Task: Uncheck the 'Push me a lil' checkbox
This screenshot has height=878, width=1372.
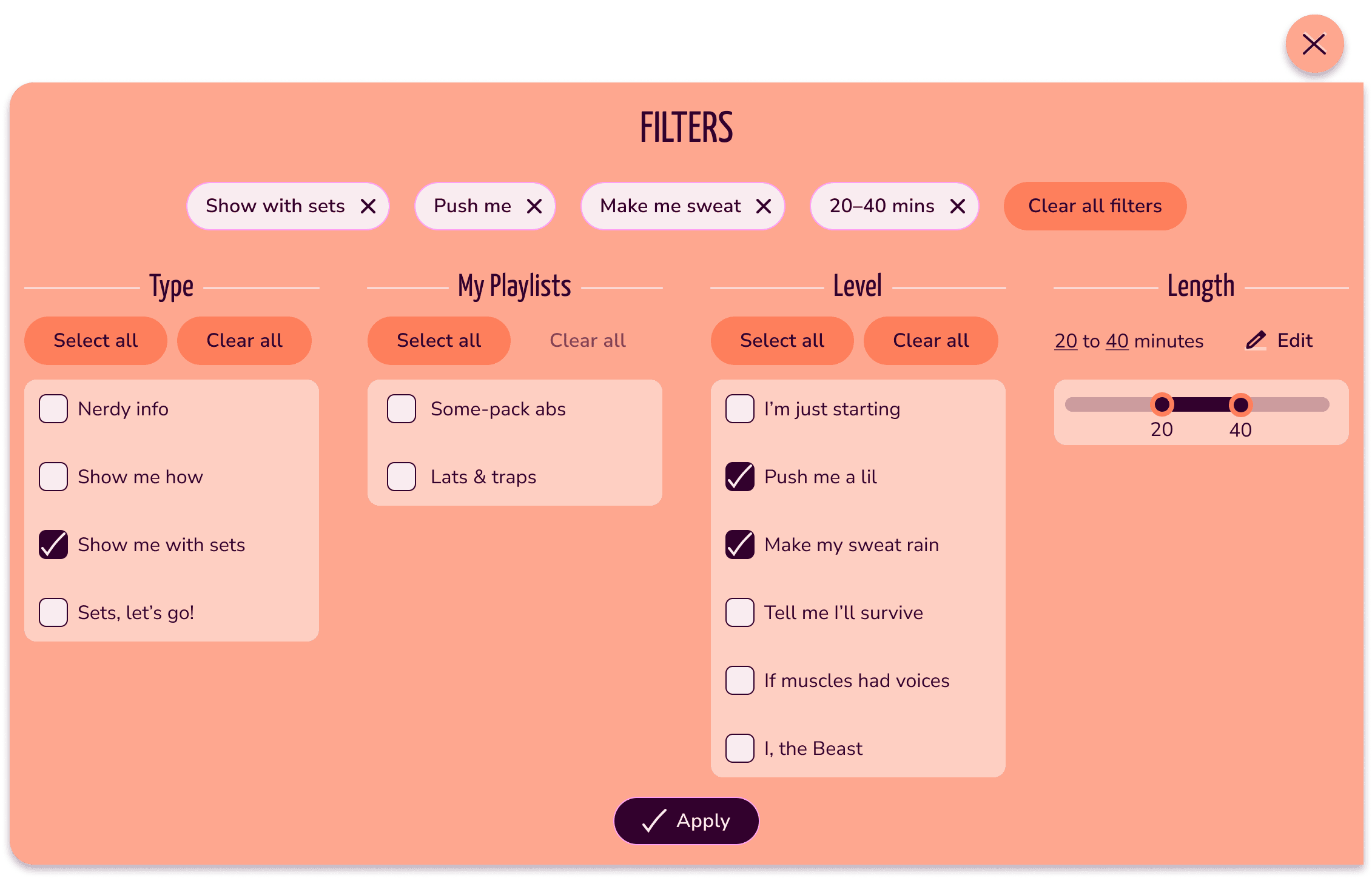Action: tap(740, 477)
